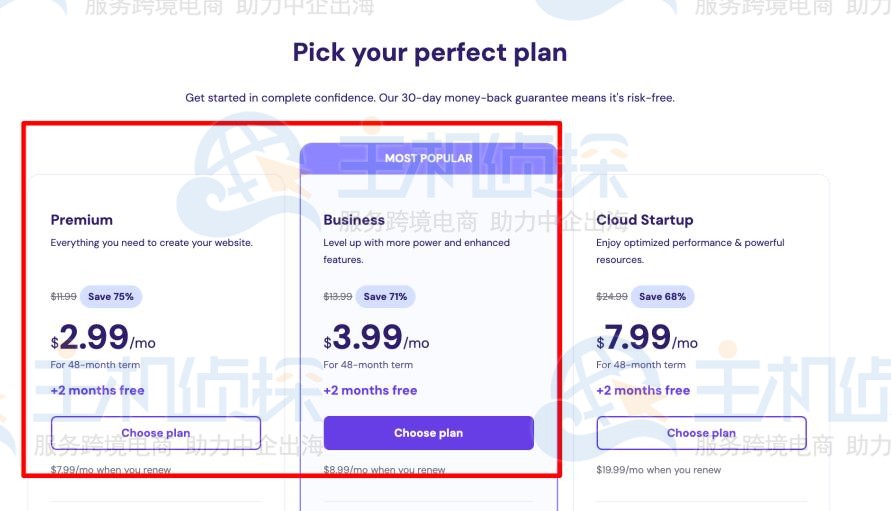Click the Save 68% badge

click(663, 296)
